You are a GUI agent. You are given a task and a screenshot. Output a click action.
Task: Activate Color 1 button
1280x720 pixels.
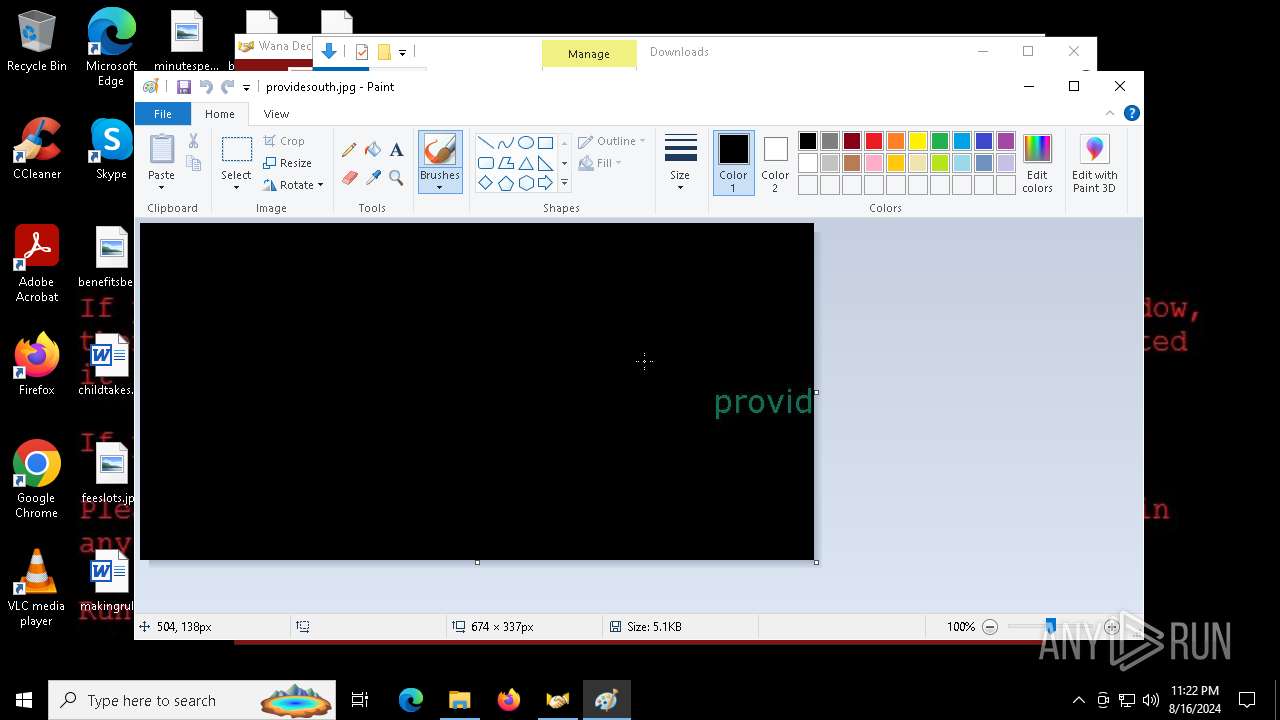click(x=733, y=163)
